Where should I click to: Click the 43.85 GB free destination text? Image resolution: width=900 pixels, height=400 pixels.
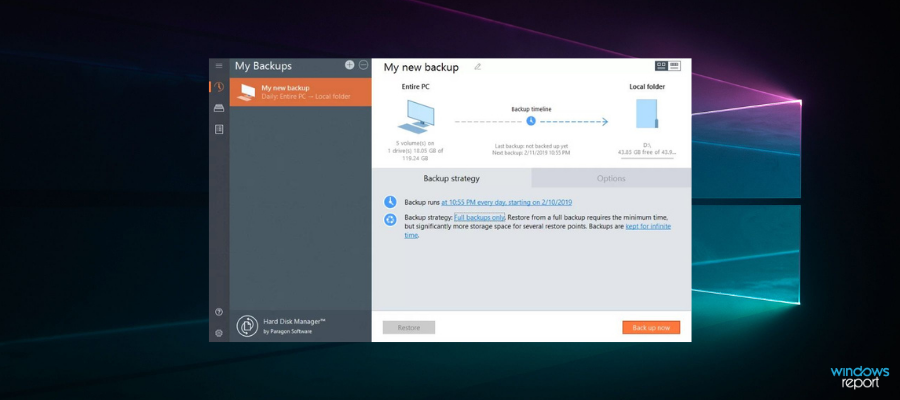[x=646, y=152]
